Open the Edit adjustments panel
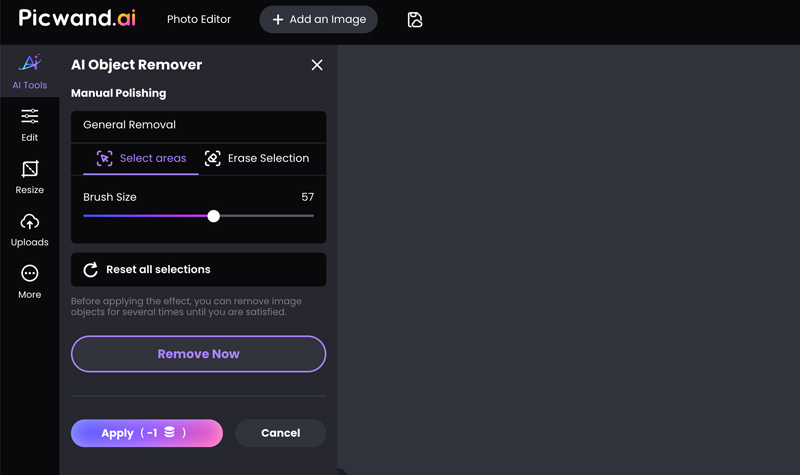The image size is (800, 475). click(x=30, y=125)
